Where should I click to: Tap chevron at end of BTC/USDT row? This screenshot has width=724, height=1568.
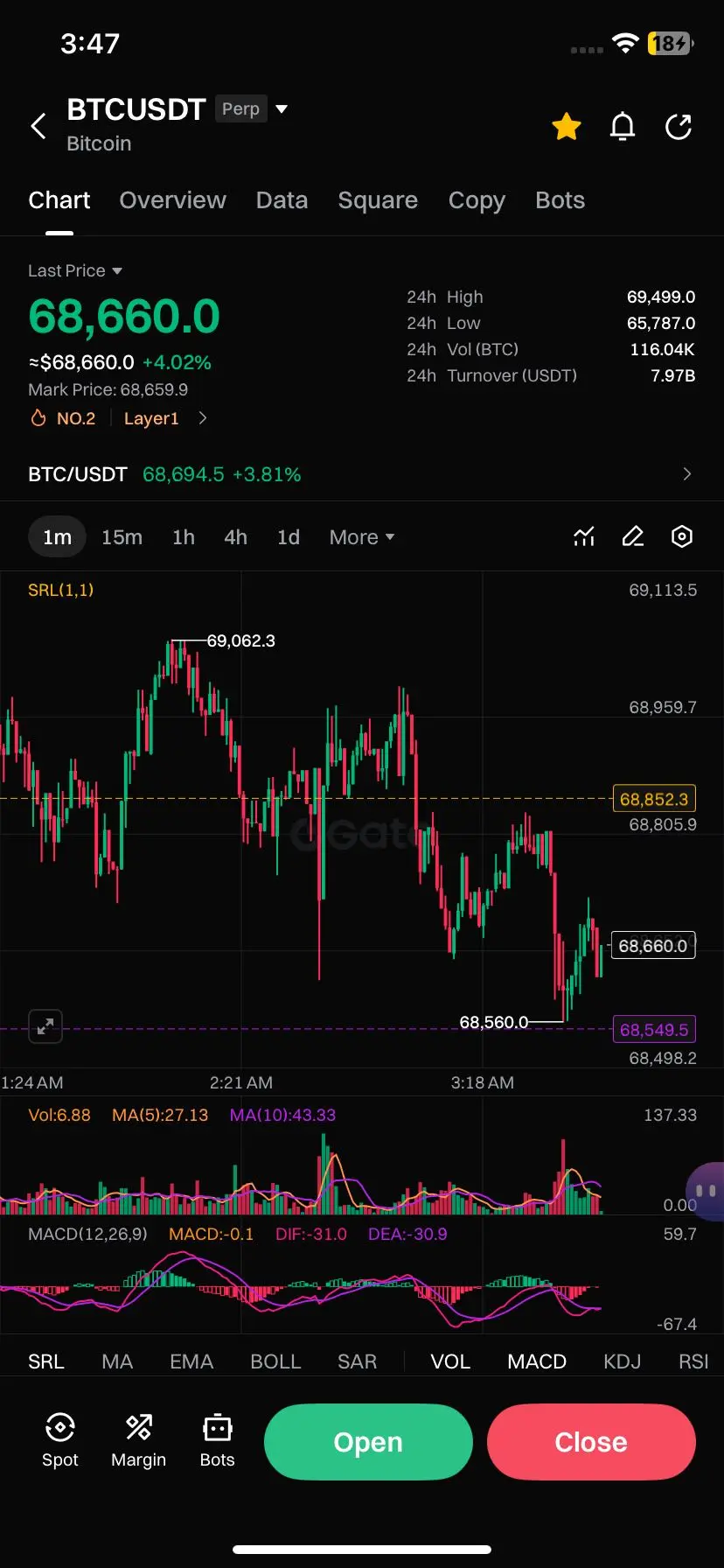click(x=686, y=474)
